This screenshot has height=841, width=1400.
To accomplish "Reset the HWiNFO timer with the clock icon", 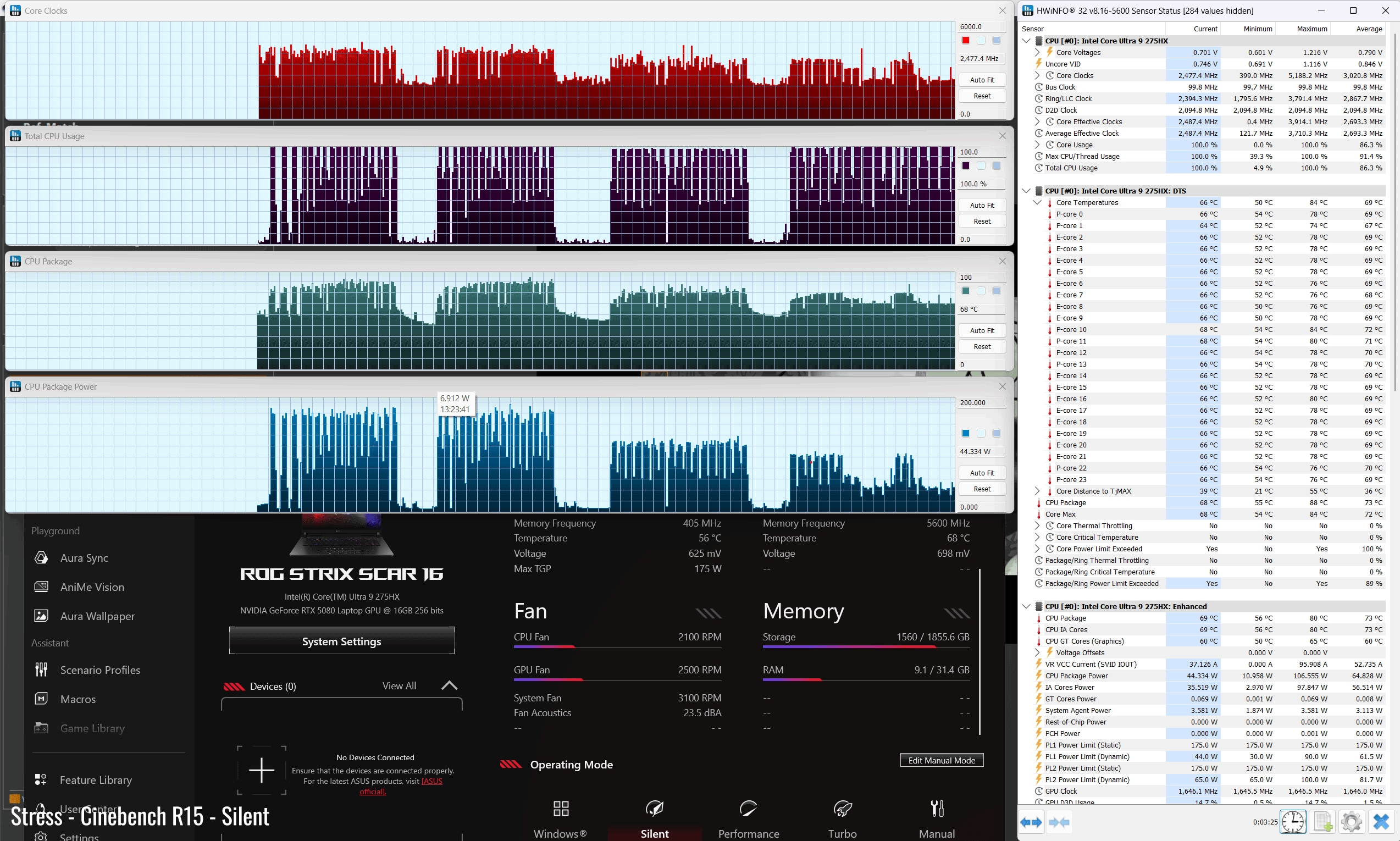I will [1293, 822].
